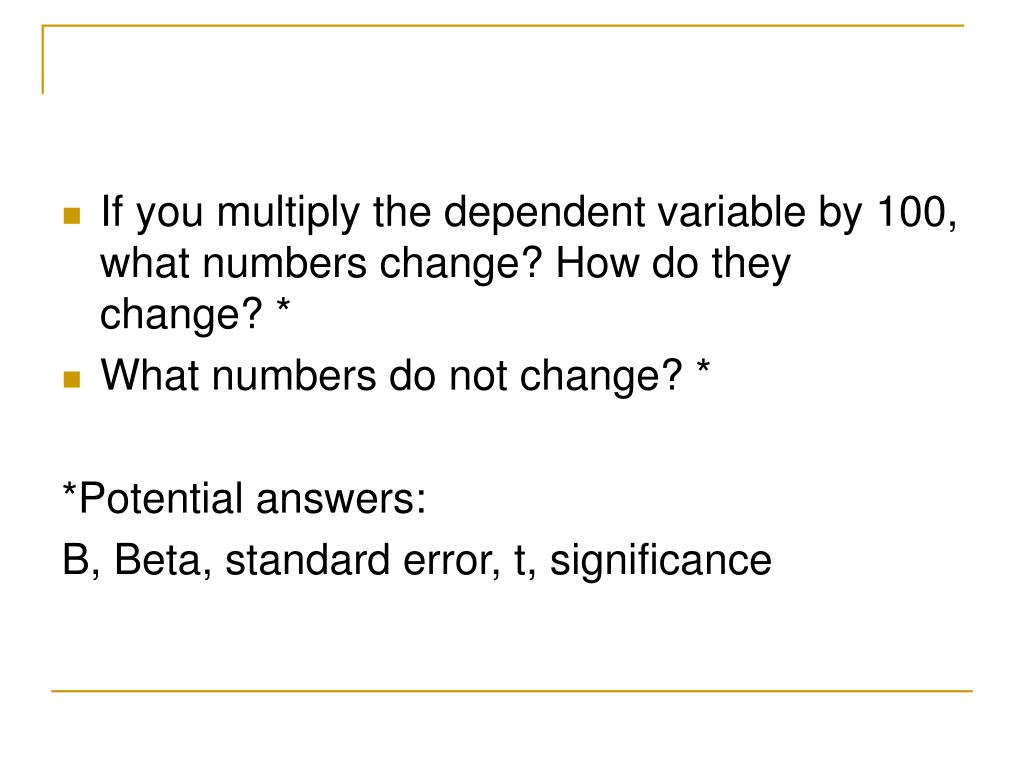This screenshot has width=1024, height=768.
Task: Click the single letter "t" in answers list
Action: click(520, 562)
